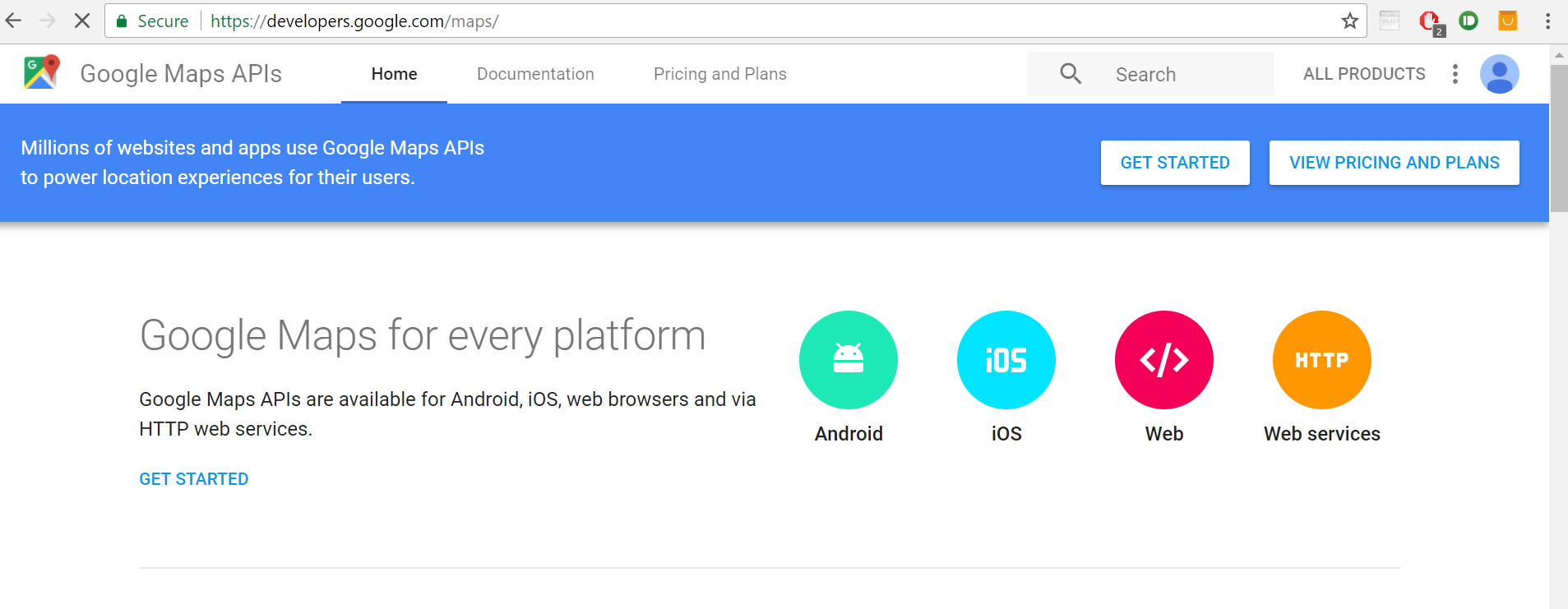Screen dimensions: 1568x609
Task: Choose the cyan iOS platform icon
Action: tap(1006, 360)
